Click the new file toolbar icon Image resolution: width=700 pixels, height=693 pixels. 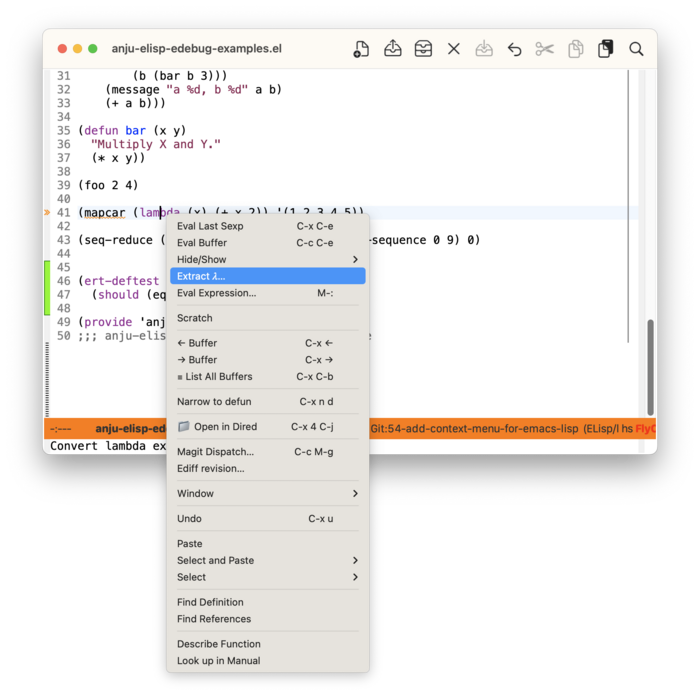tap(361, 49)
